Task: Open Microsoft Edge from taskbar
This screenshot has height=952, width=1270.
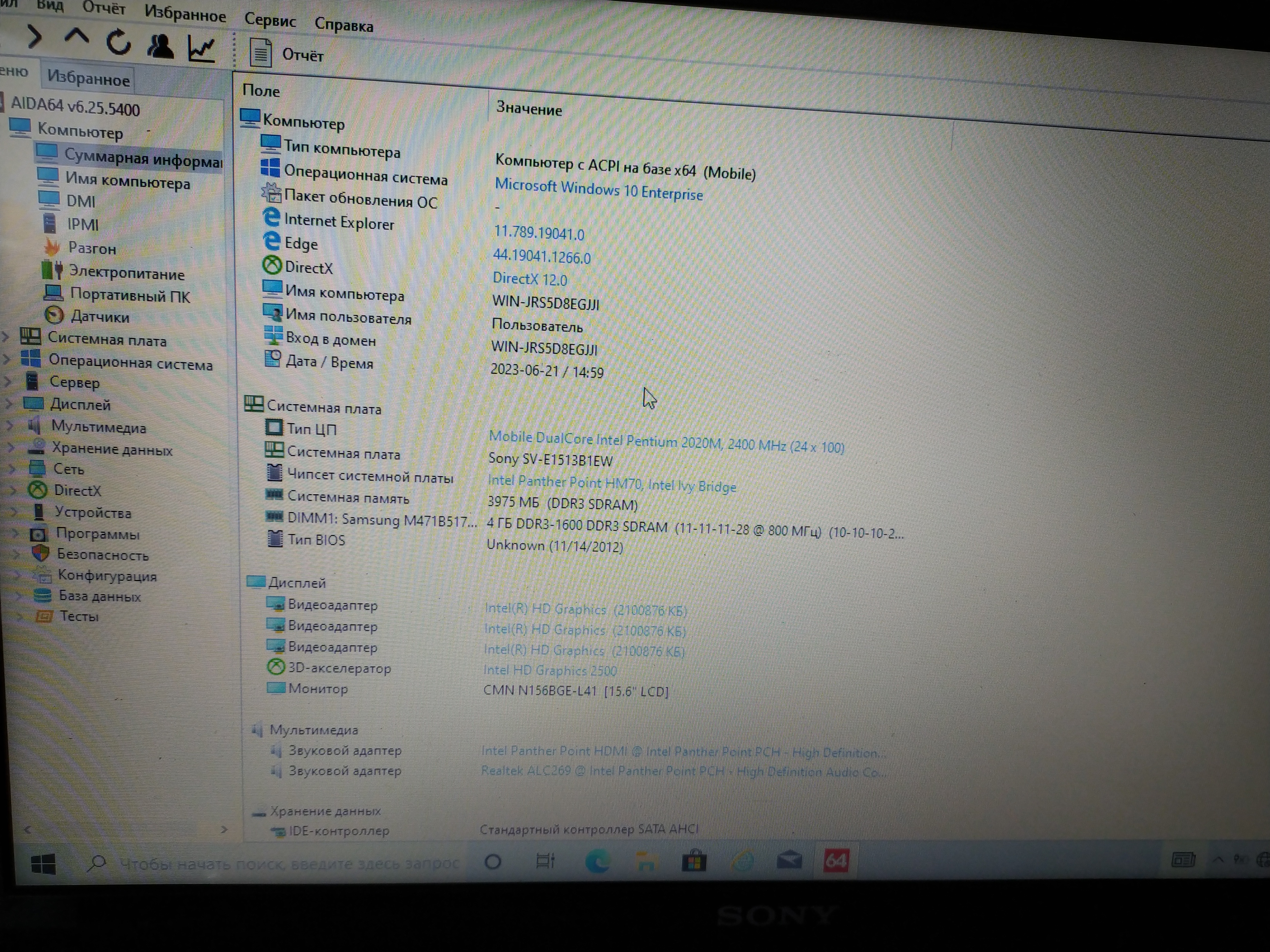Action: (597, 861)
